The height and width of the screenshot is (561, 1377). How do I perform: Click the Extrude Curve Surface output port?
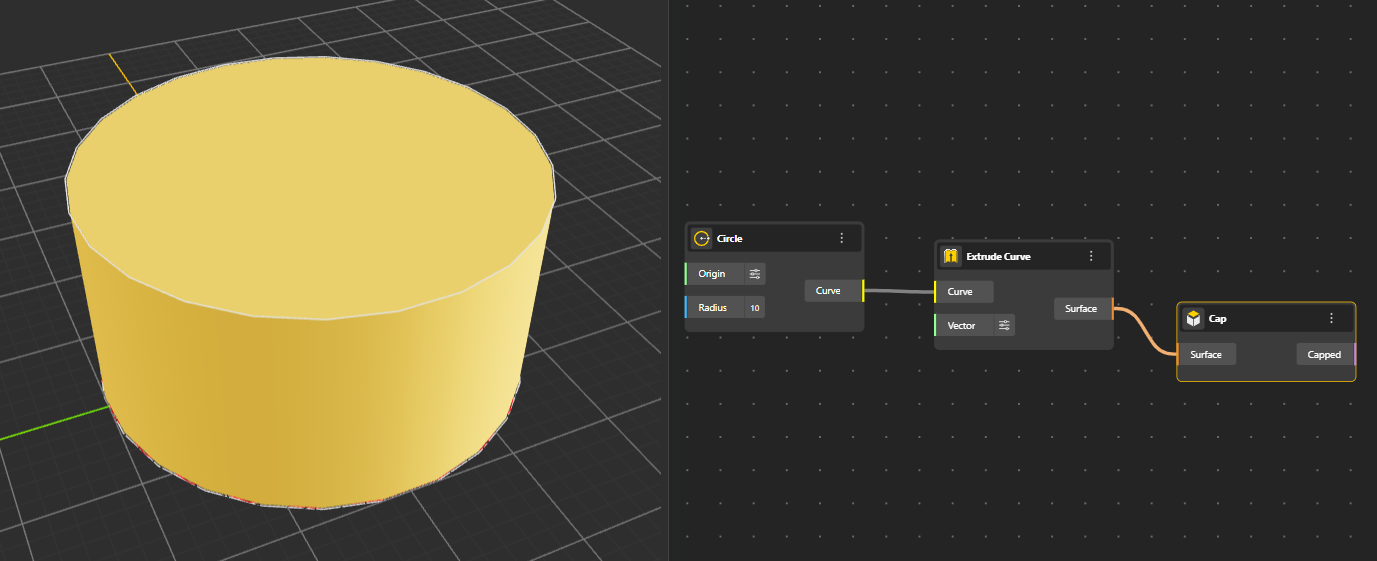(x=1111, y=309)
